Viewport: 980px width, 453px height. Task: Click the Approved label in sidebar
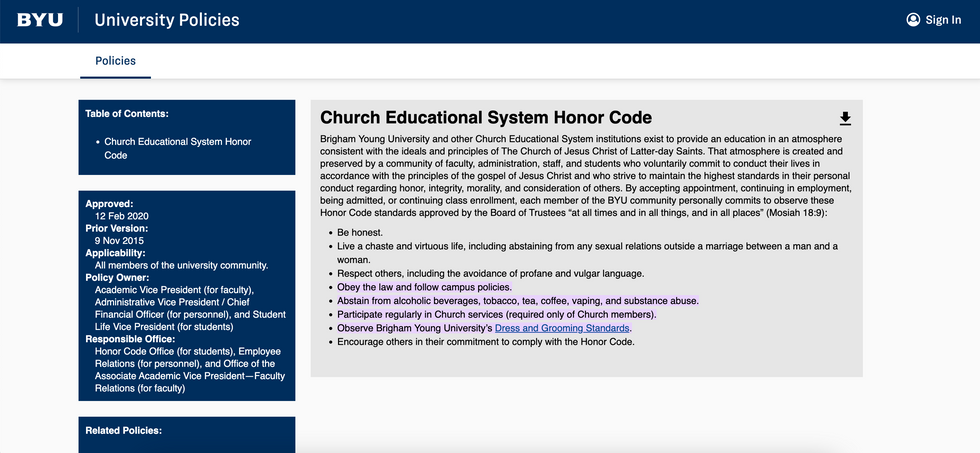109,204
